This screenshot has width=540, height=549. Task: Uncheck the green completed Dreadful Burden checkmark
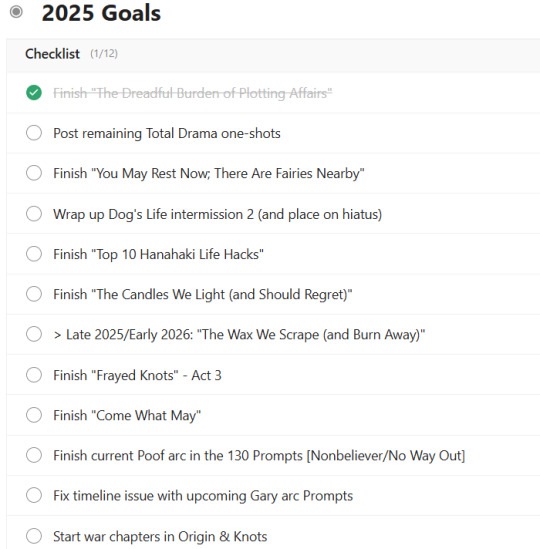(34, 93)
